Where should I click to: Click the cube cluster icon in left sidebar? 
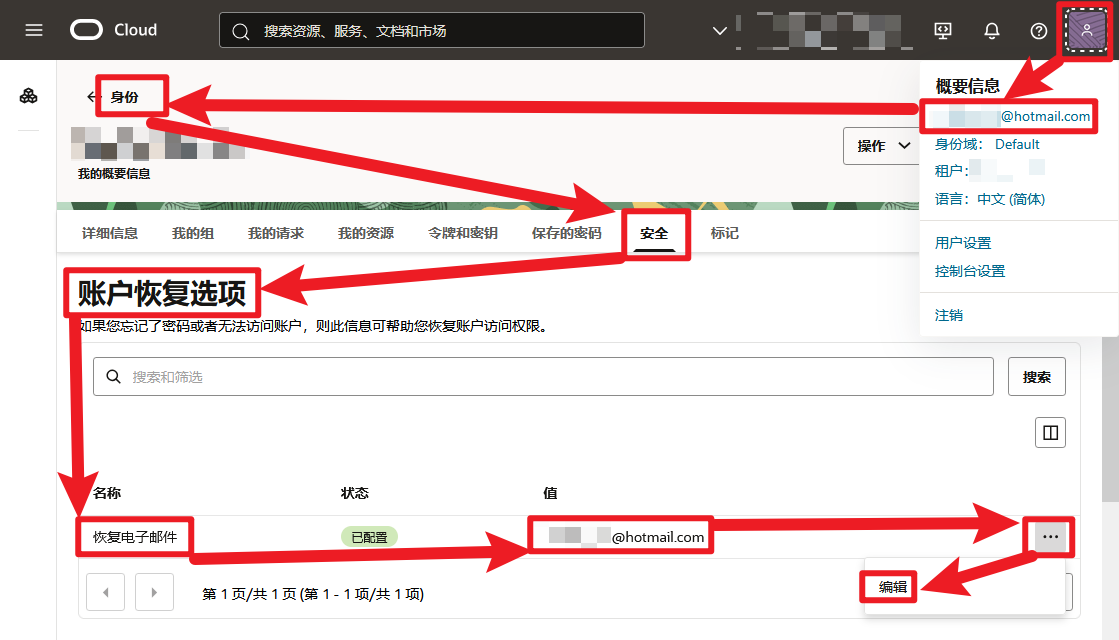(x=29, y=96)
